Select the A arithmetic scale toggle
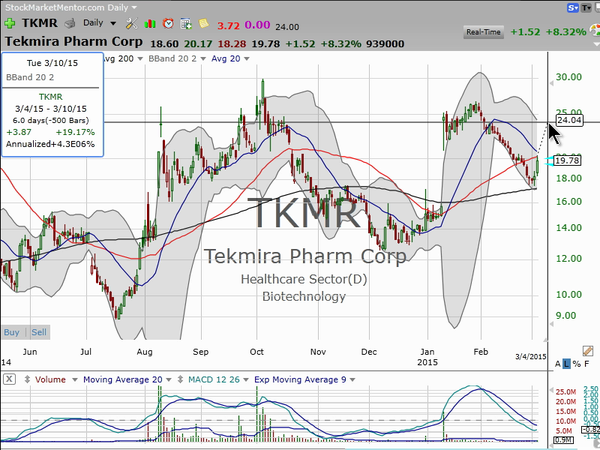Viewport: 600px width, 450px height. click(558, 364)
